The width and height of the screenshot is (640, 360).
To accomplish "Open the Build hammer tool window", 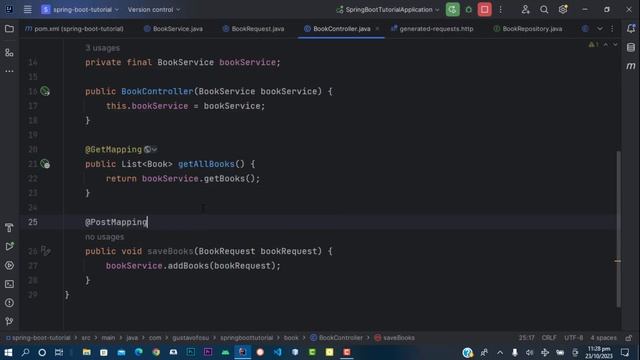I will point(9,228).
